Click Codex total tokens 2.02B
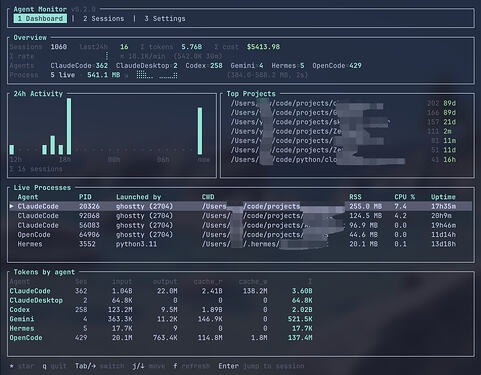Viewport: 481px width, 375px height. 302,310
